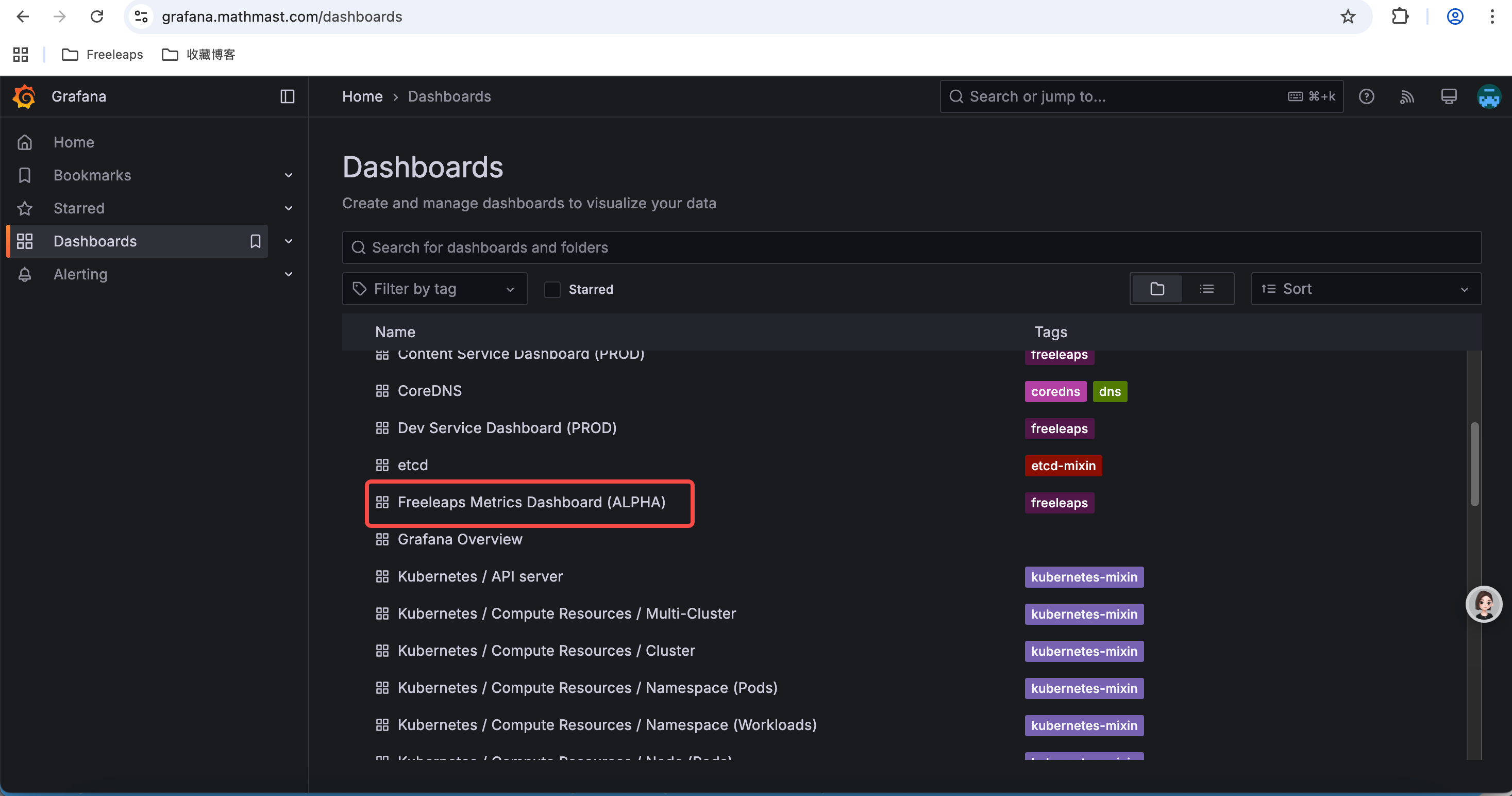Screen dimensions: 1512x796
Task: Open the user profile avatar
Action: tap(1488, 96)
